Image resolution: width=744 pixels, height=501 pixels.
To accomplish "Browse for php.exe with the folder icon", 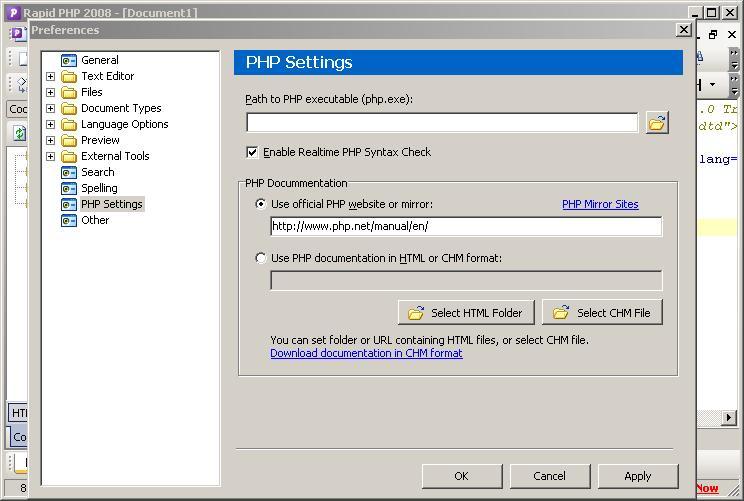I will (657, 123).
